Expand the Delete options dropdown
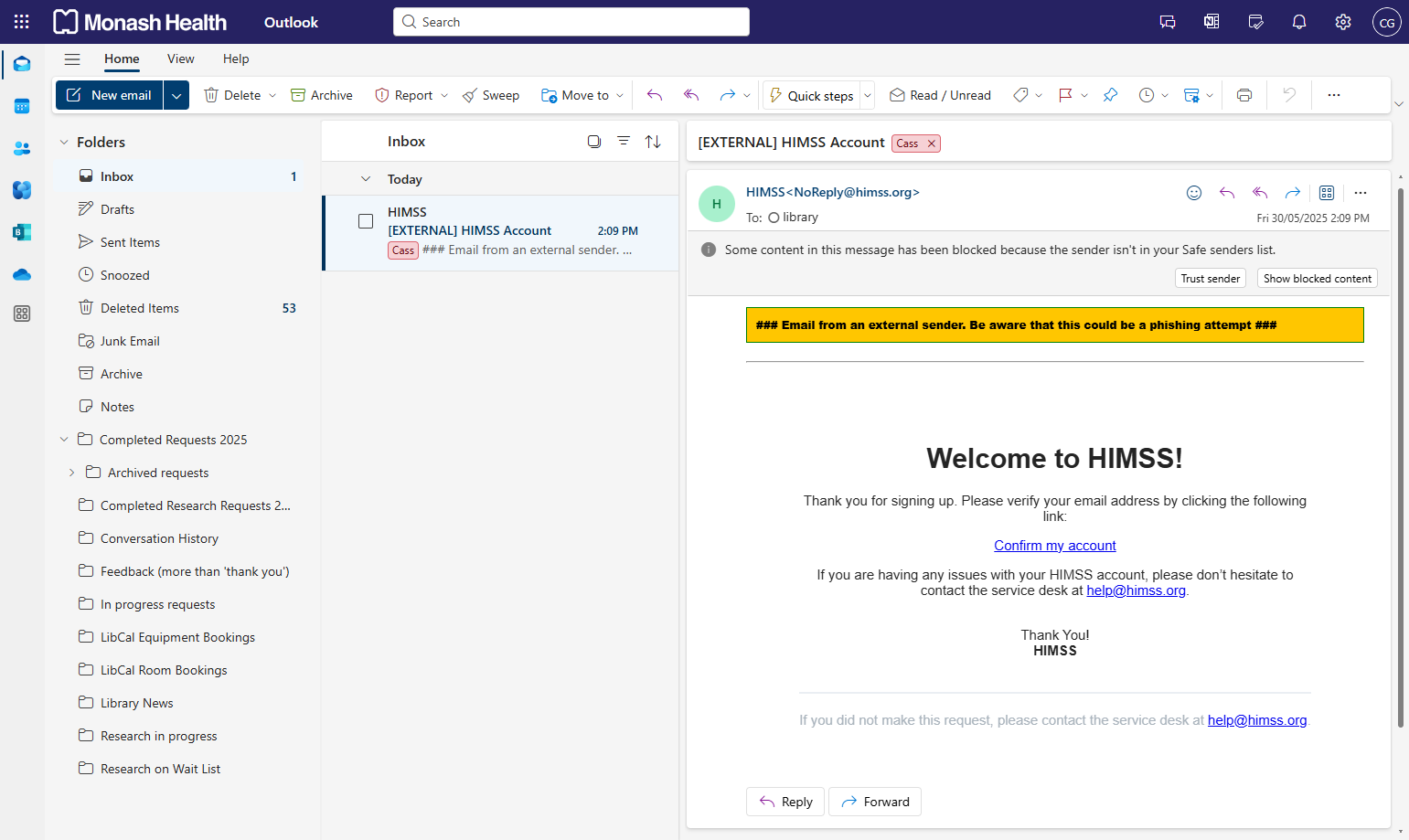 coord(272,95)
